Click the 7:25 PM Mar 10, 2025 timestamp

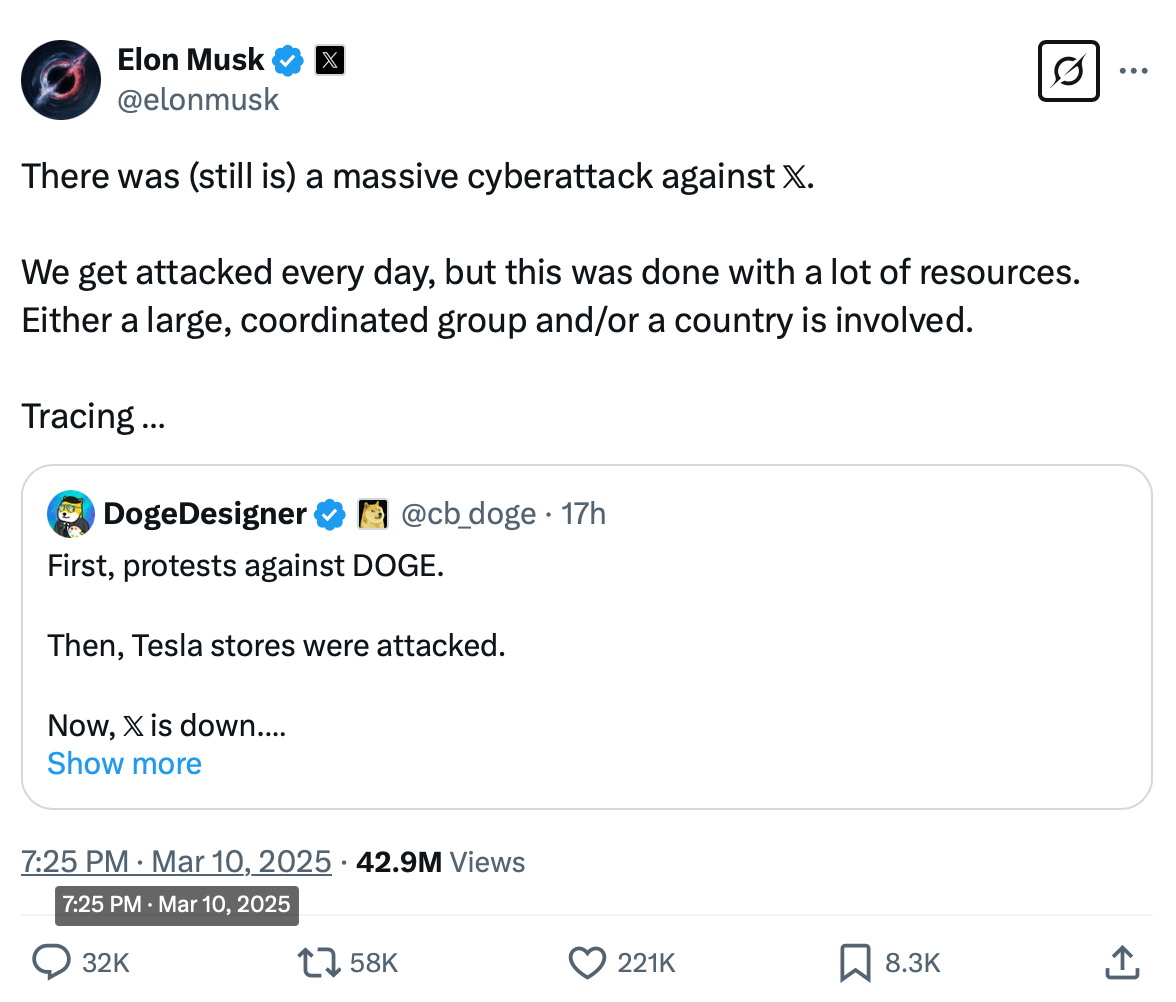[x=176, y=861]
